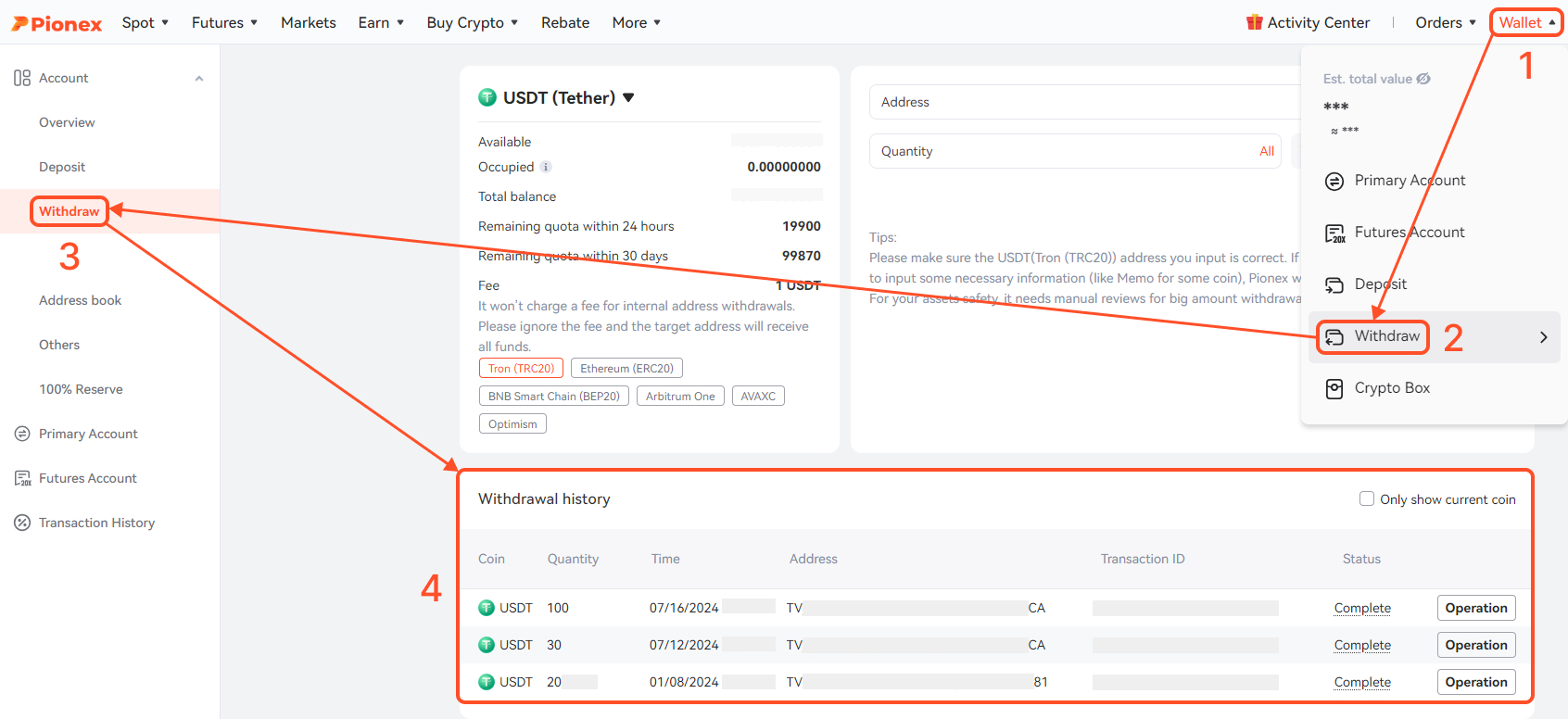
Task: Focus the Address input field
Action: [1085, 102]
